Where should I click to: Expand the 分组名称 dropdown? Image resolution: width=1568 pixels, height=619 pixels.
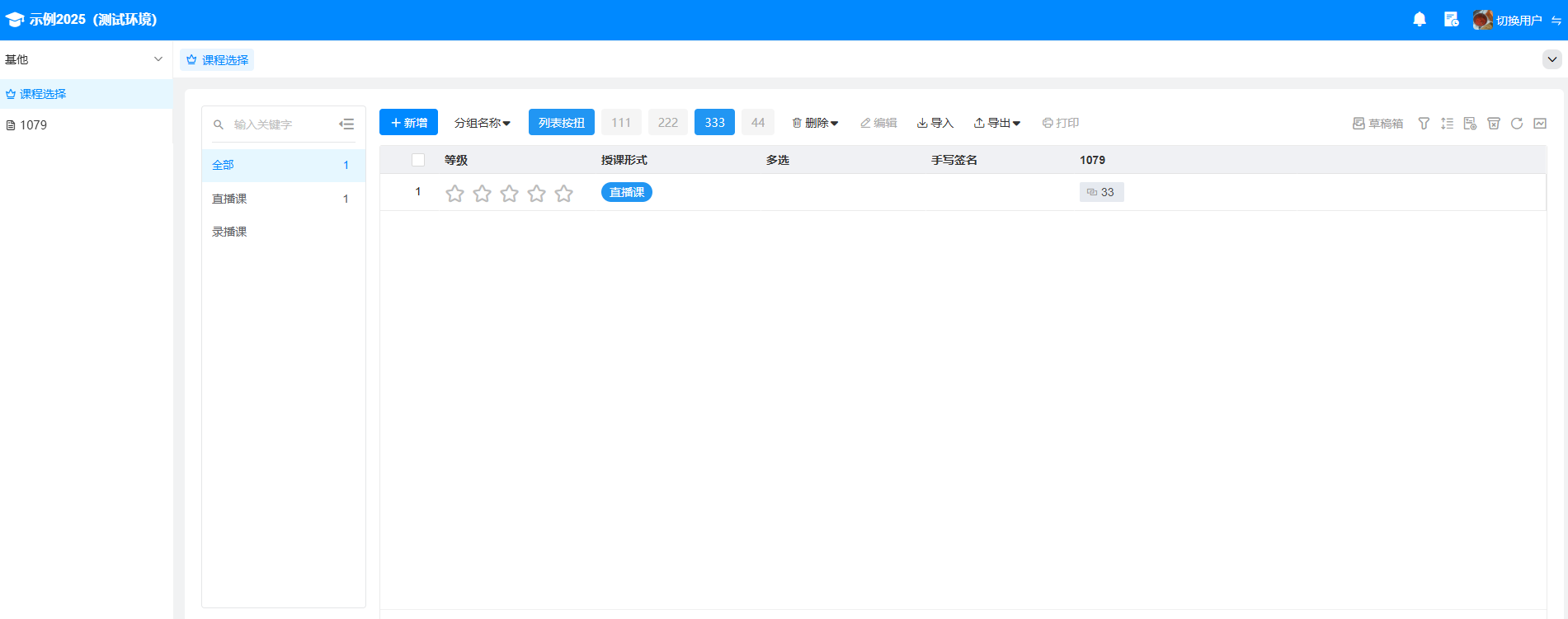coord(482,123)
